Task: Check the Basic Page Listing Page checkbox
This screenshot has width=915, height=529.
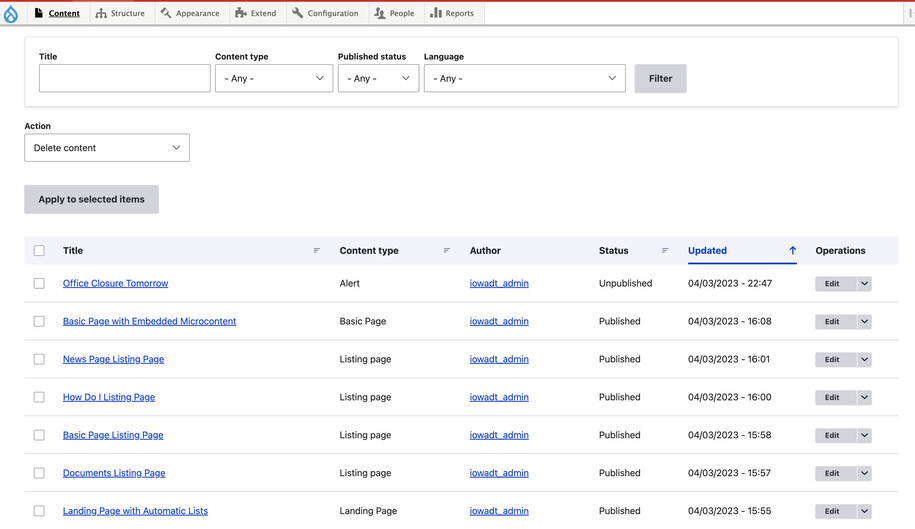Action: (39, 435)
